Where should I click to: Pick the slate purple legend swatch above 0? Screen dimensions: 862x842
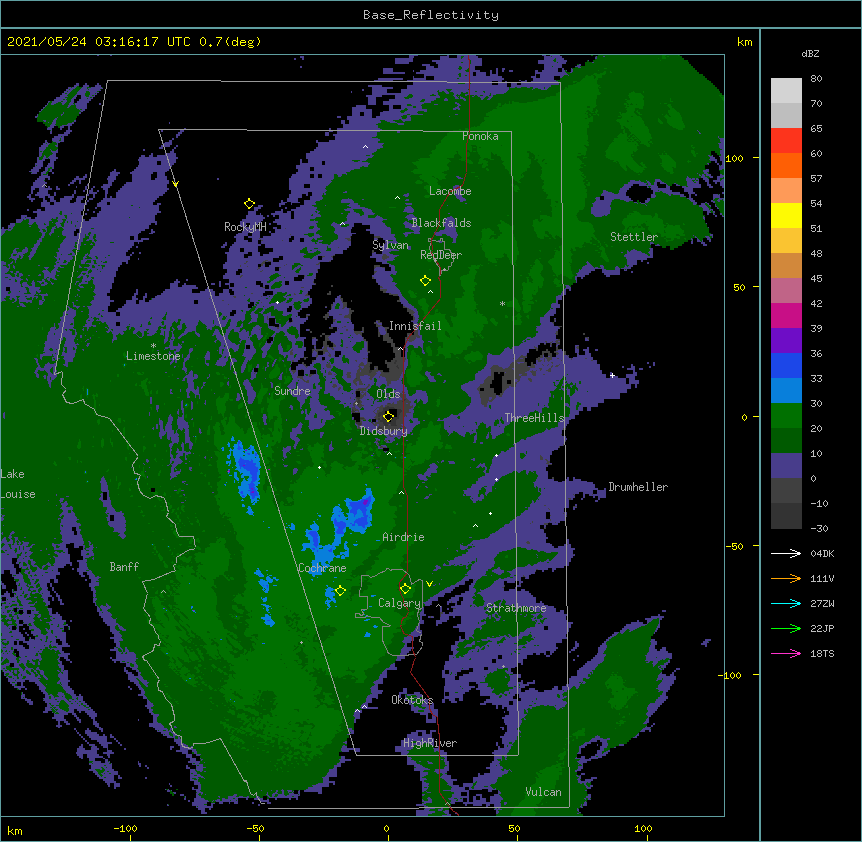(786, 466)
